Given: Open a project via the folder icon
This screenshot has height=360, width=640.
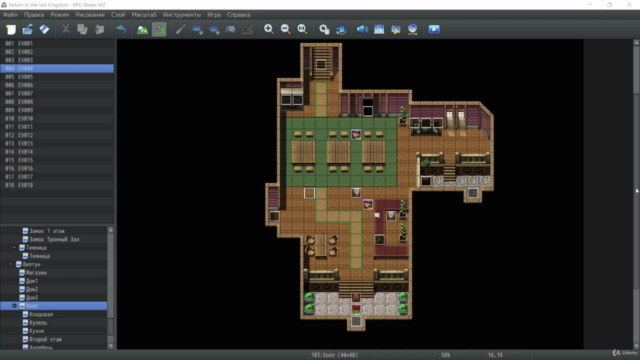Looking at the screenshot, I should click(x=27, y=29).
